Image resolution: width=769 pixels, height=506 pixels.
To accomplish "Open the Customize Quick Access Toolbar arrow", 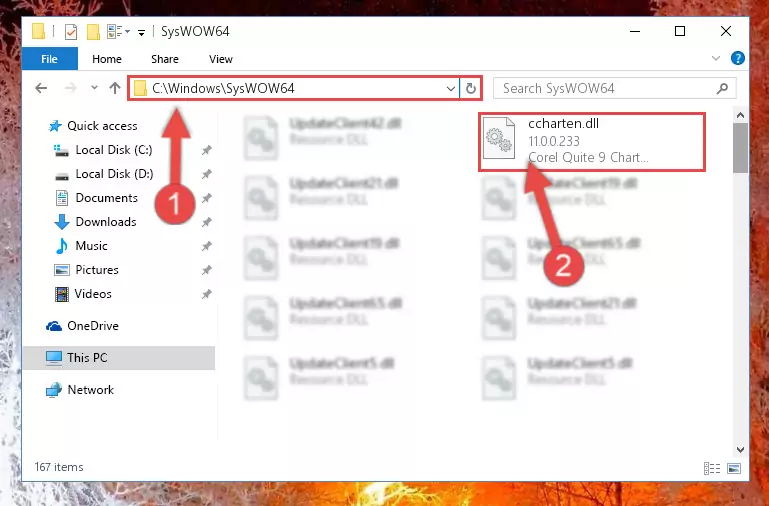I will coord(141,32).
